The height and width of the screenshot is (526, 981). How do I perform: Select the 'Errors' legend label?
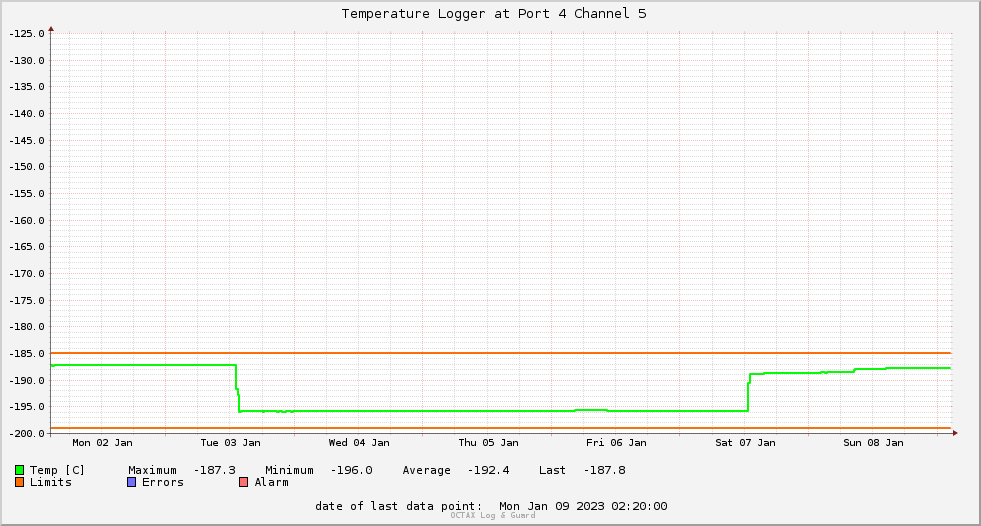tap(163, 482)
